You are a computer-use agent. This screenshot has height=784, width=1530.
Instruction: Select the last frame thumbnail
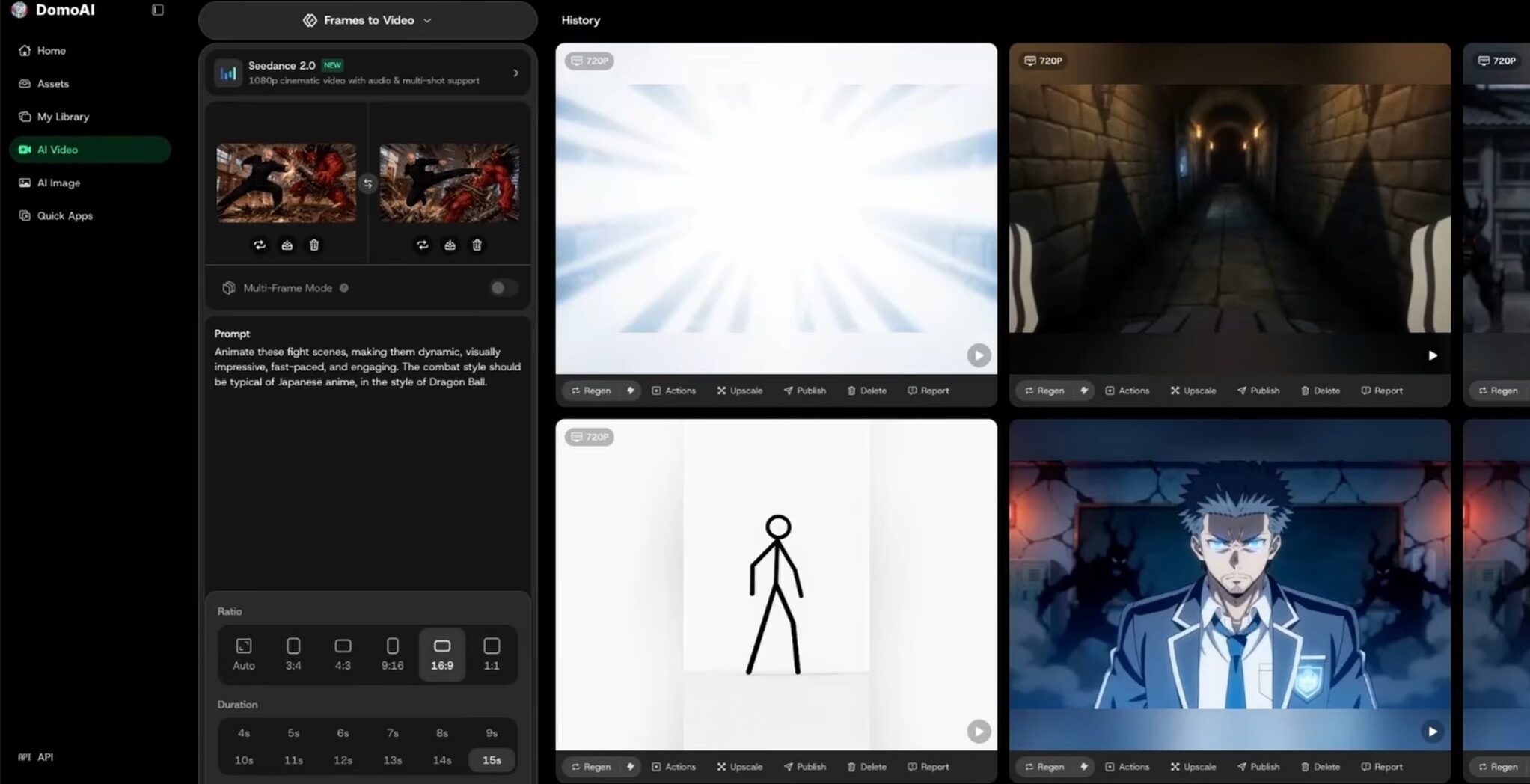point(450,183)
